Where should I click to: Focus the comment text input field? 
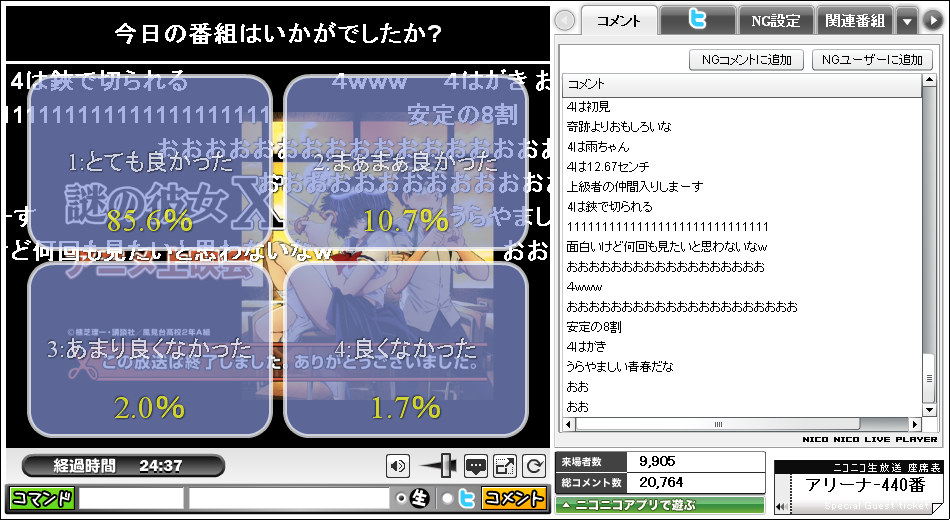(x=289, y=498)
